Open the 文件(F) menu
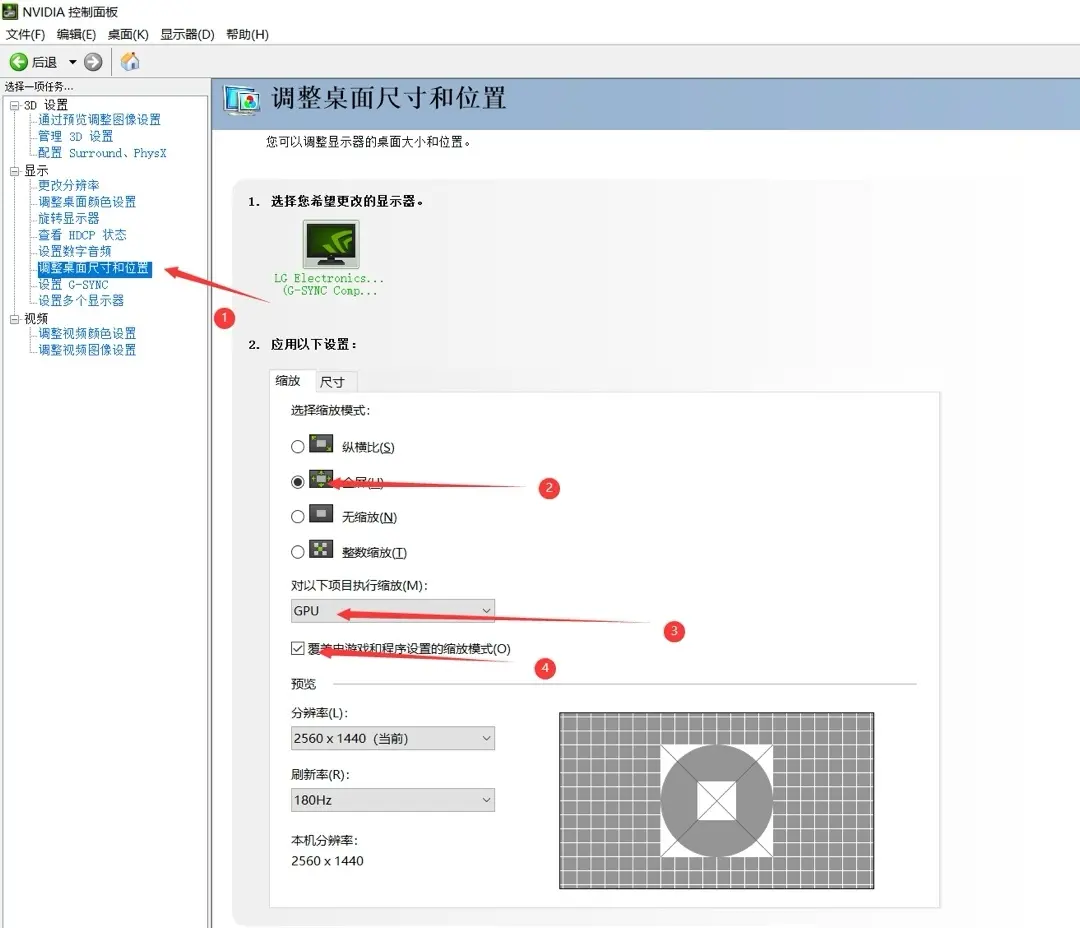 point(25,34)
